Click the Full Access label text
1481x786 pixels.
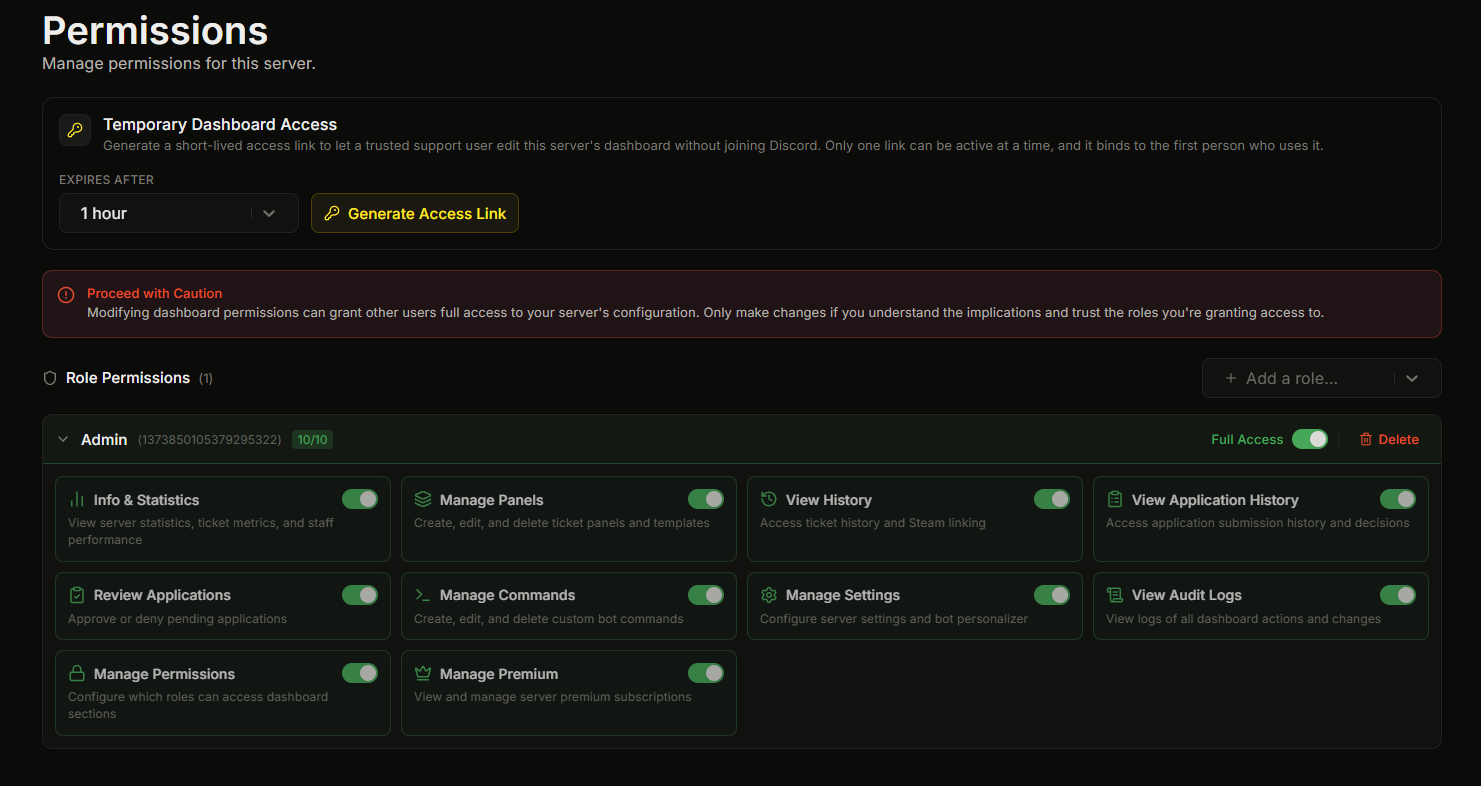tap(1247, 439)
